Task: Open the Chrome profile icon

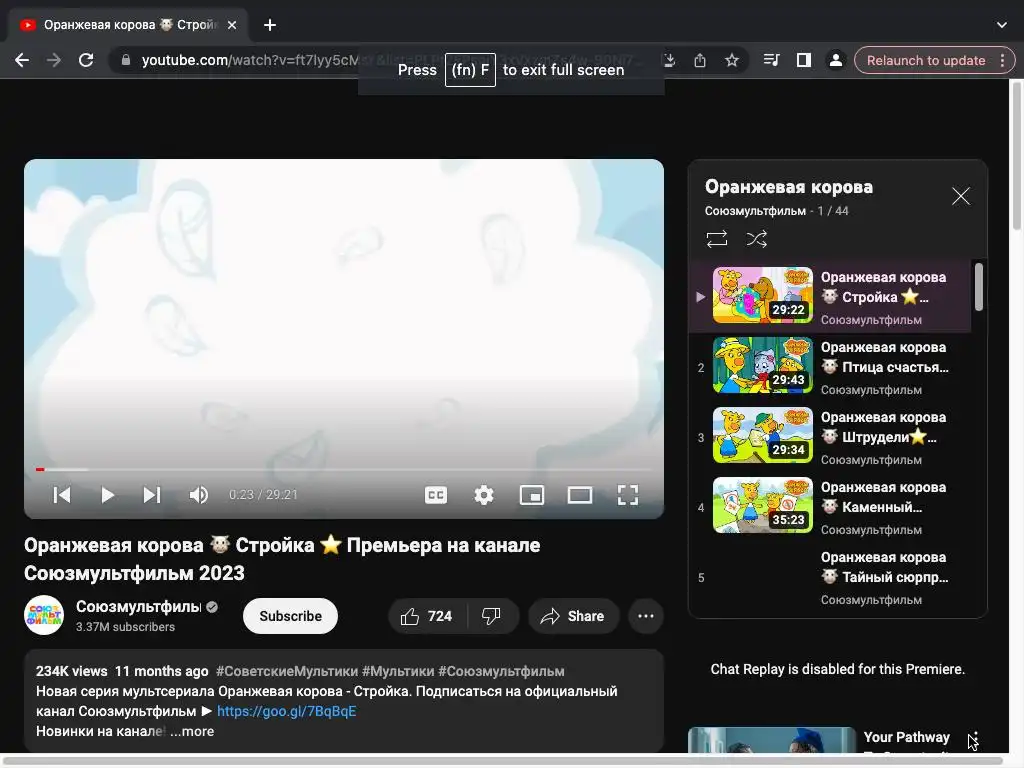Action: 835,60
